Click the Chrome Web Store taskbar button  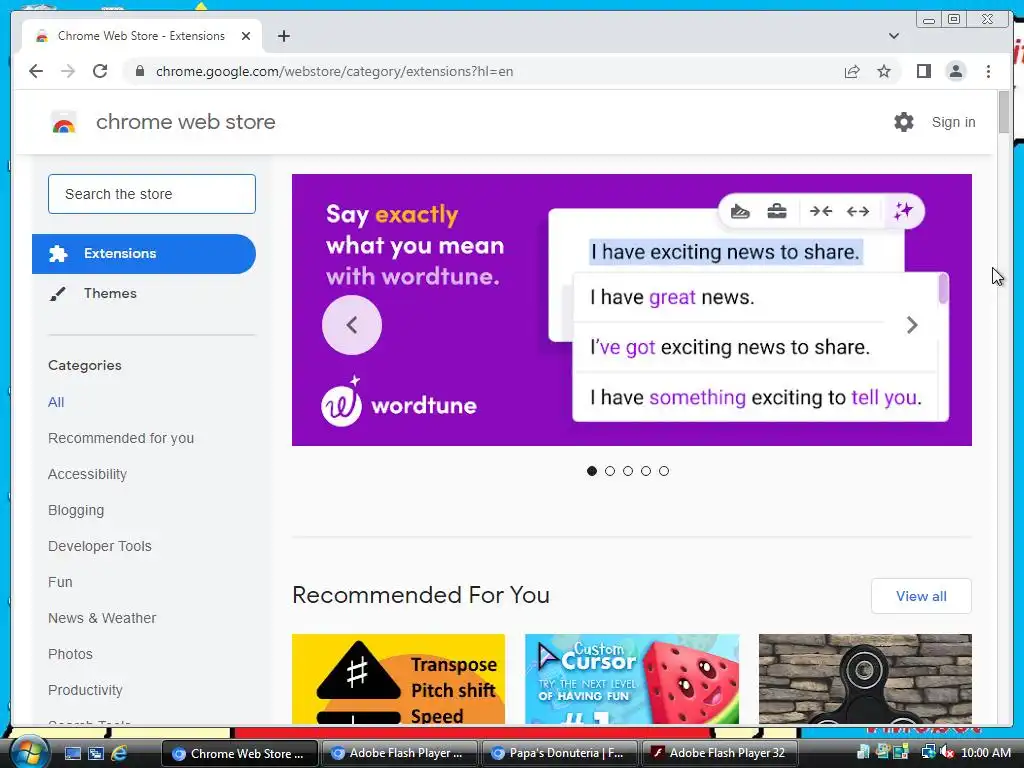coord(239,753)
